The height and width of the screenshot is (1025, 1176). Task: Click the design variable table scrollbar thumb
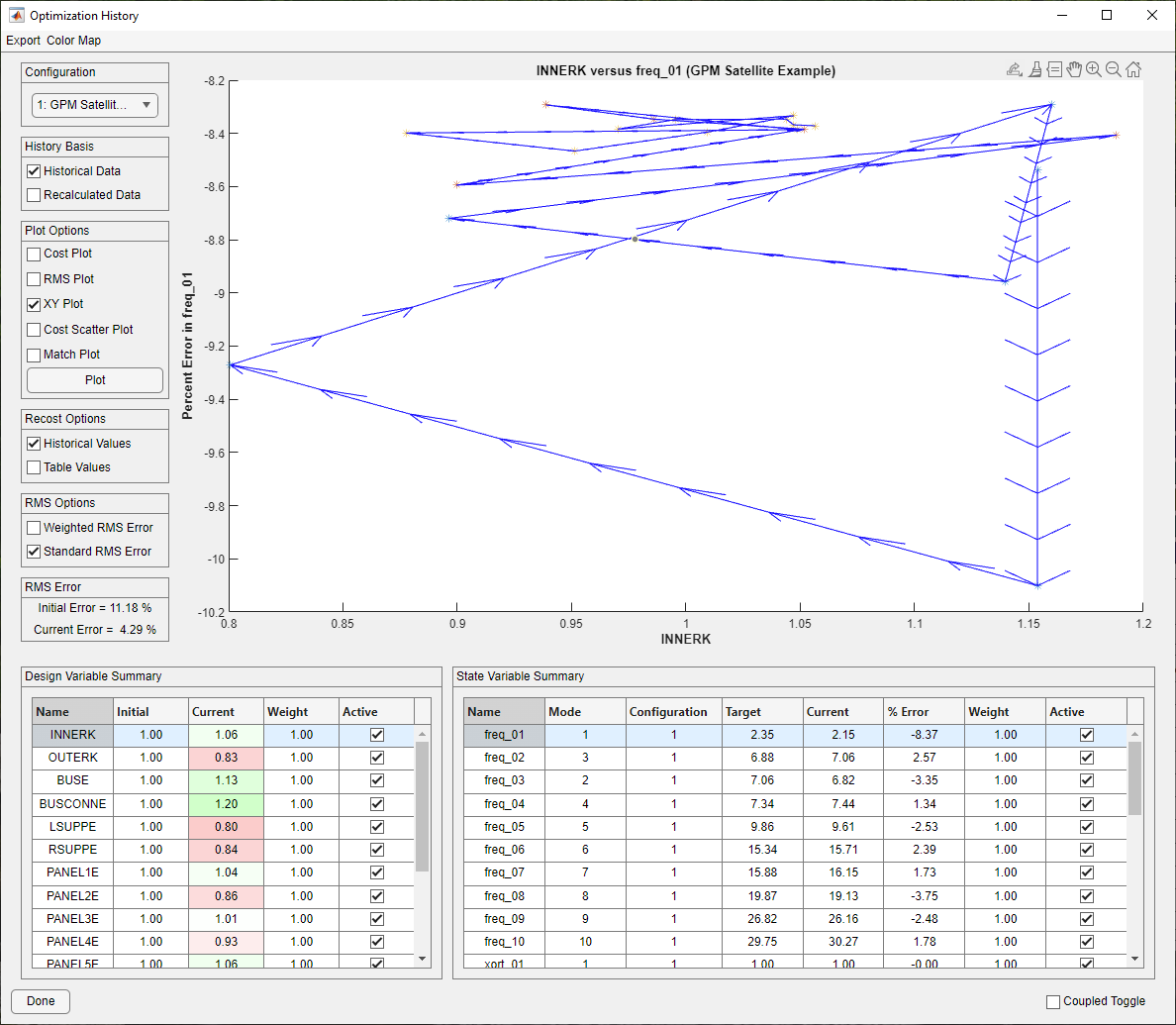click(x=423, y=807)
